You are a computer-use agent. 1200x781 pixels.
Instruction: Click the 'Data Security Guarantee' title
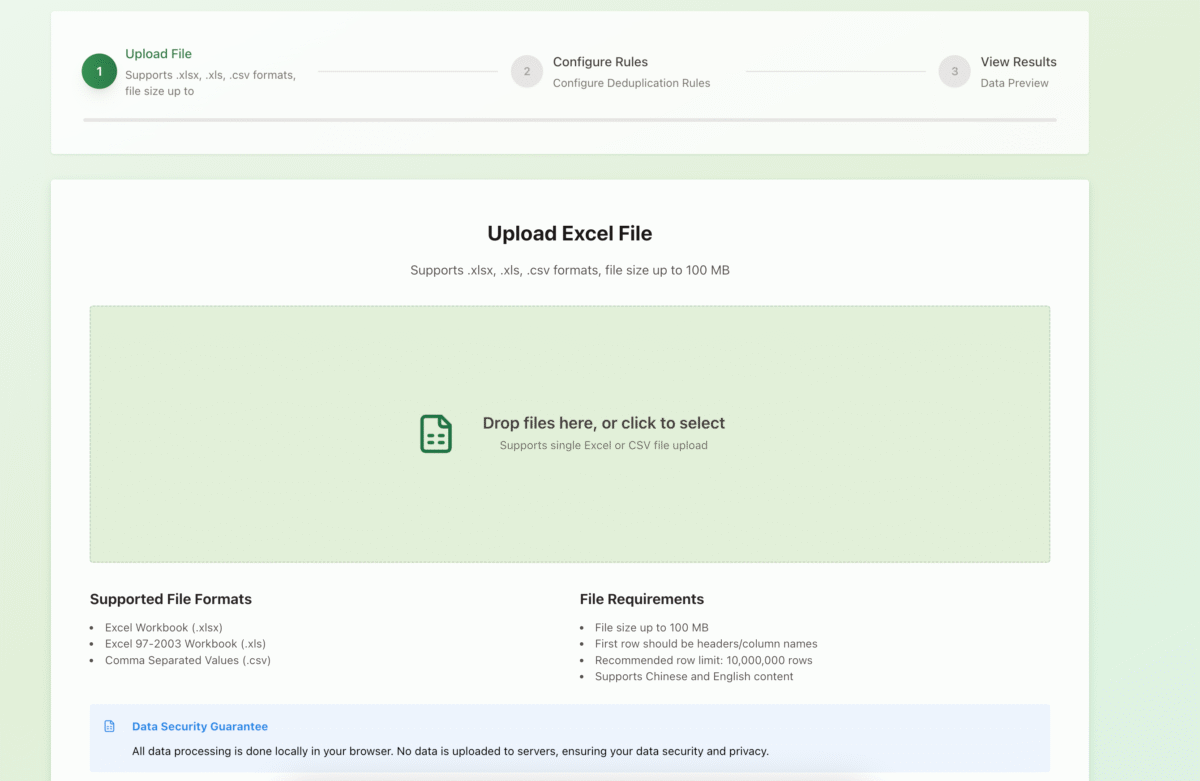(x=200, y=727)
